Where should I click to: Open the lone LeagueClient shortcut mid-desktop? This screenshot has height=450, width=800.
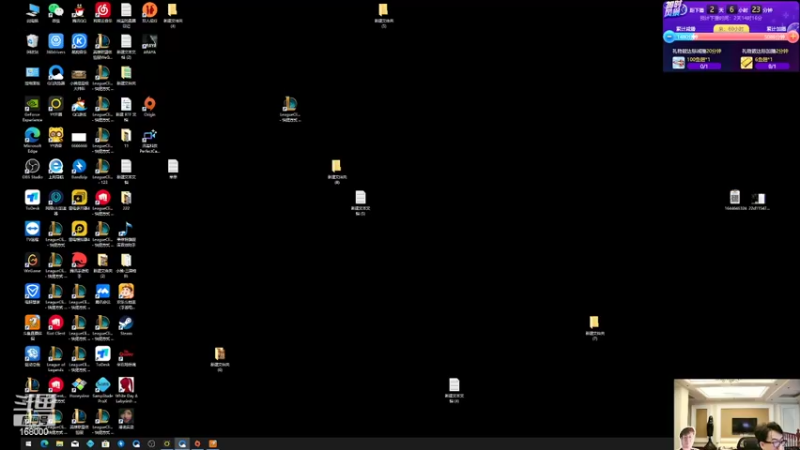[290, 108]
